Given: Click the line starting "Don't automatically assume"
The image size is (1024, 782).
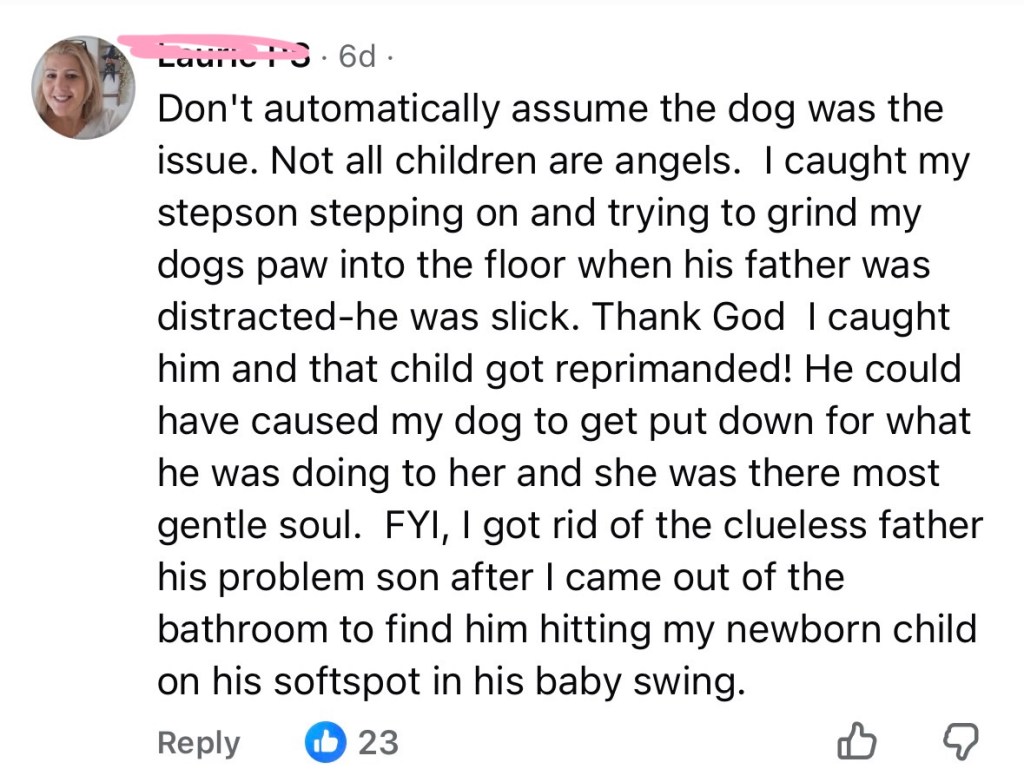Looking at the screenshot, I should pos(550,109).
